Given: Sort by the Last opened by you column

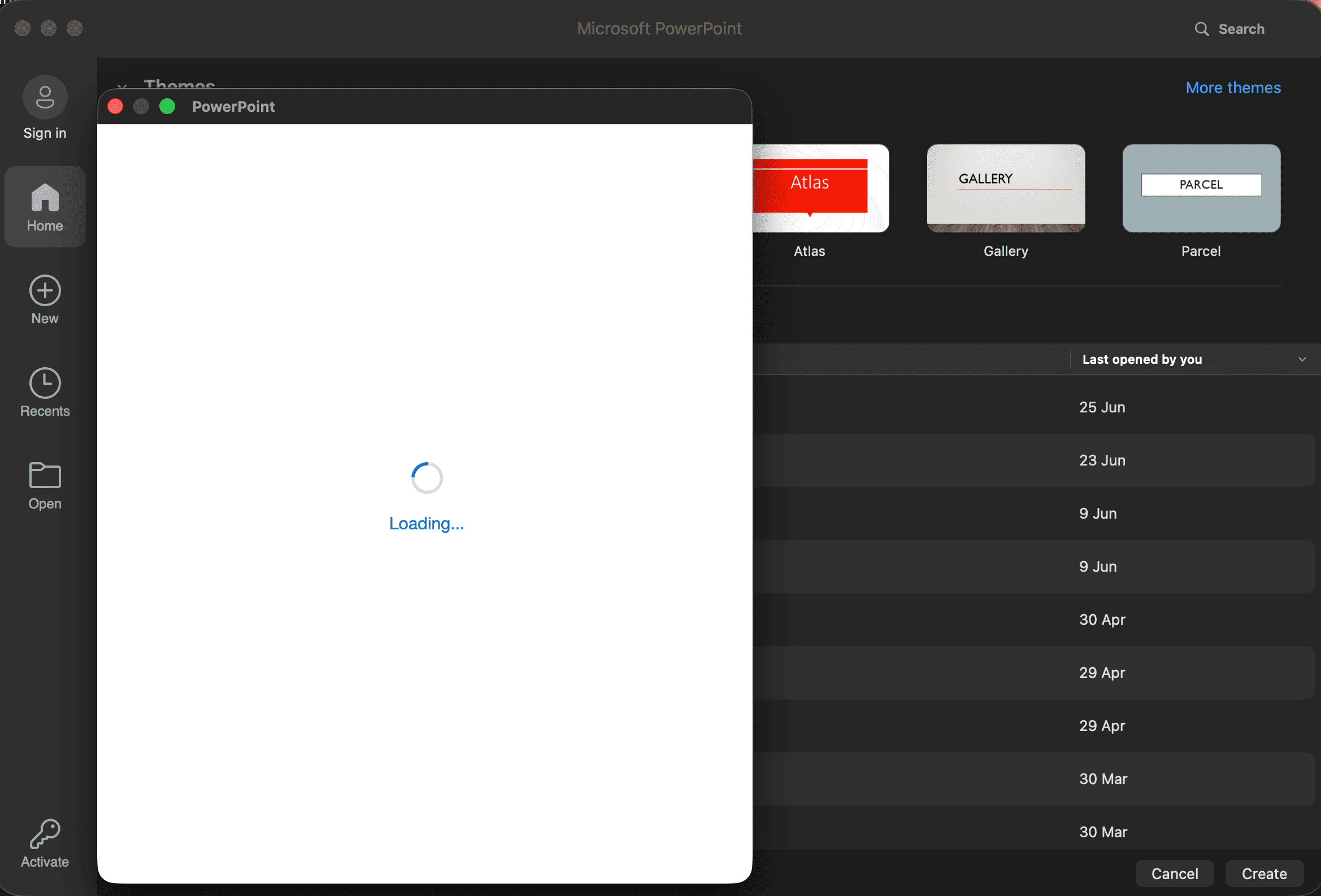Looking at the screenshot, I should (1142, 359).
